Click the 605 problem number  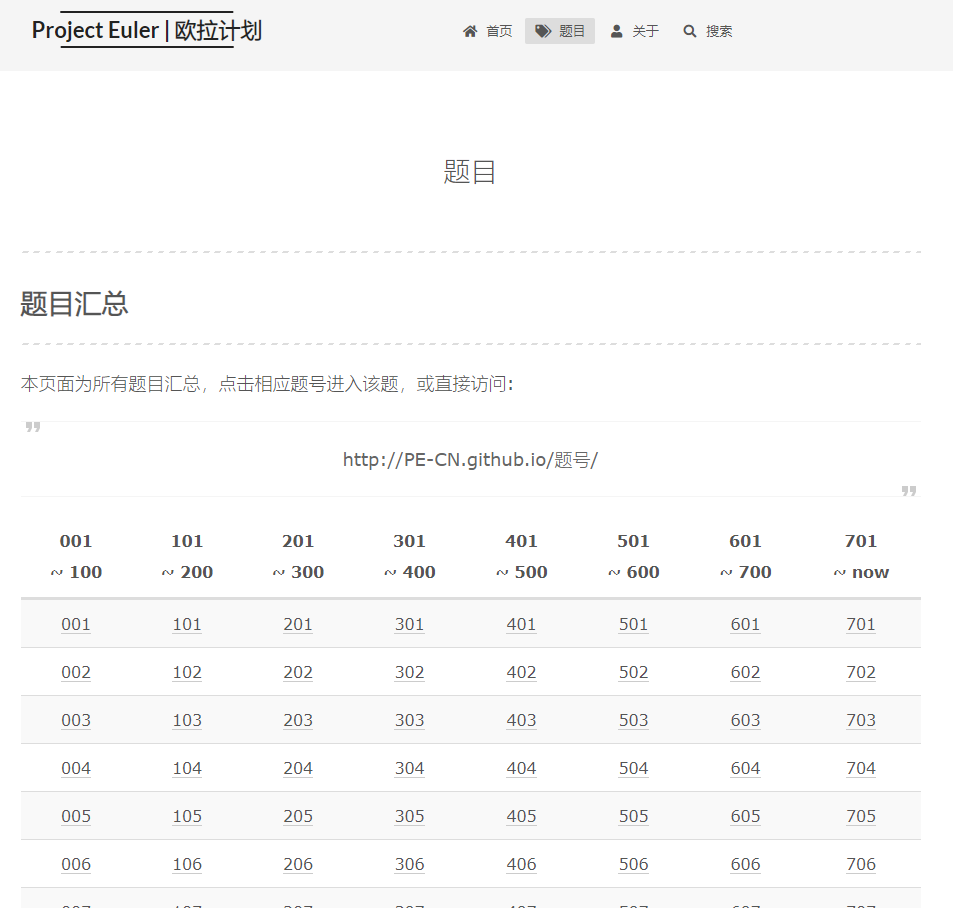click(x=745, y=816)
